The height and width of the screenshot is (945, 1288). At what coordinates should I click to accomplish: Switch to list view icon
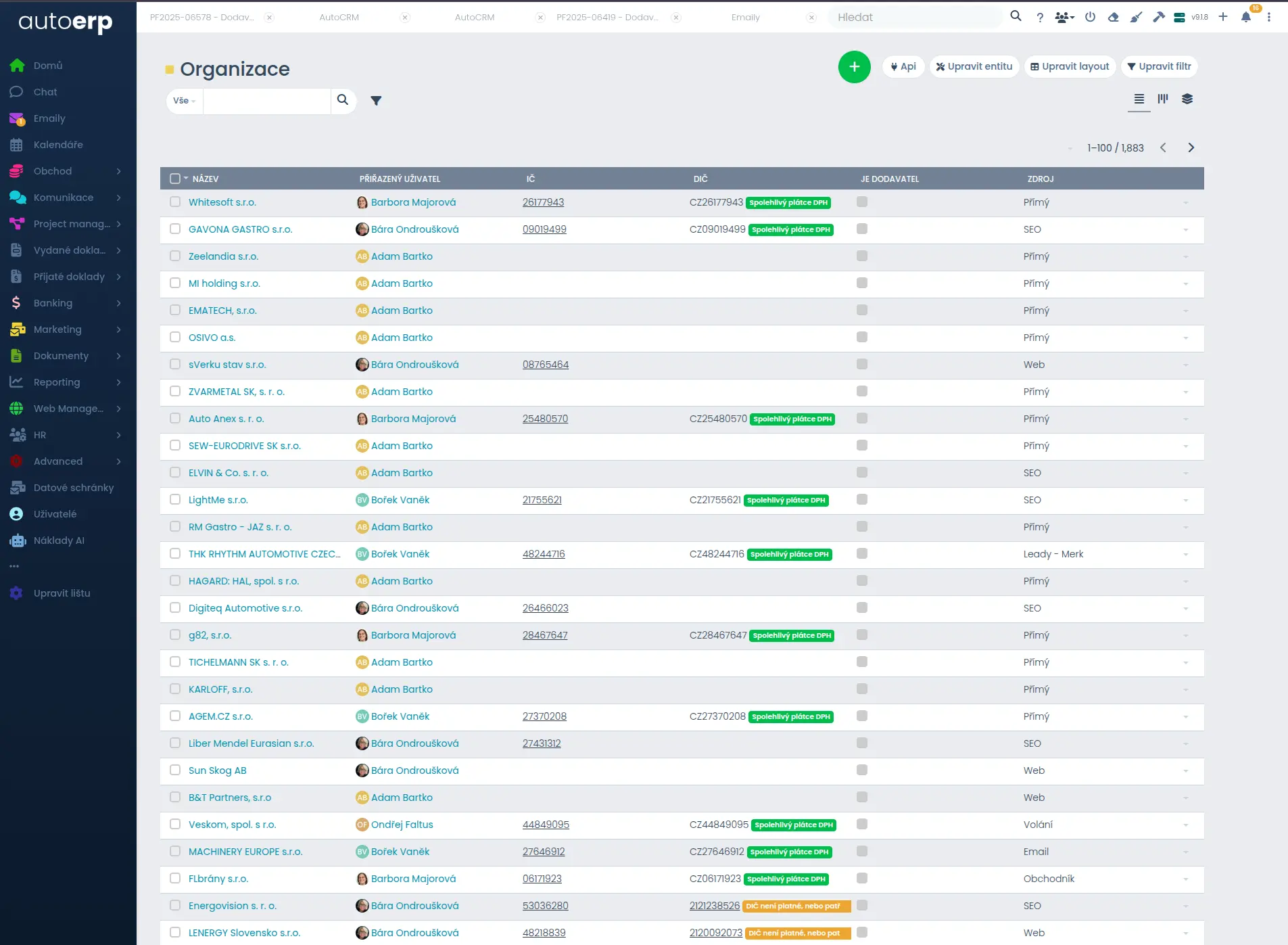pyautogui.click(x=1139, y=99)
